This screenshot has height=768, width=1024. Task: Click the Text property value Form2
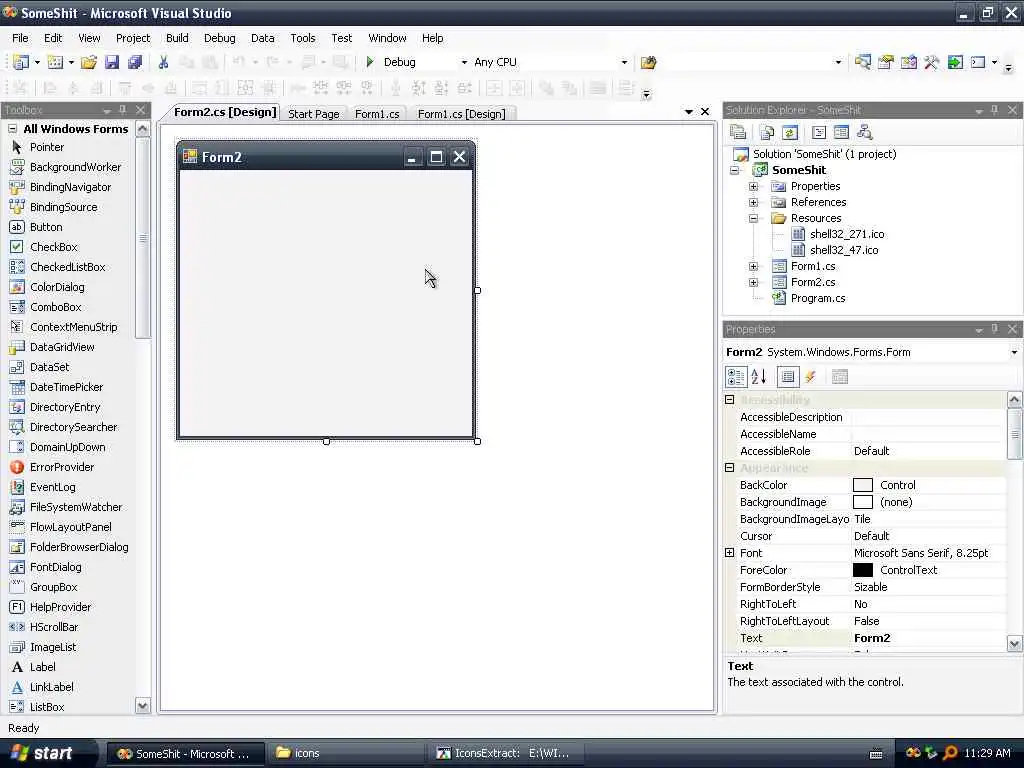point(872,638)
